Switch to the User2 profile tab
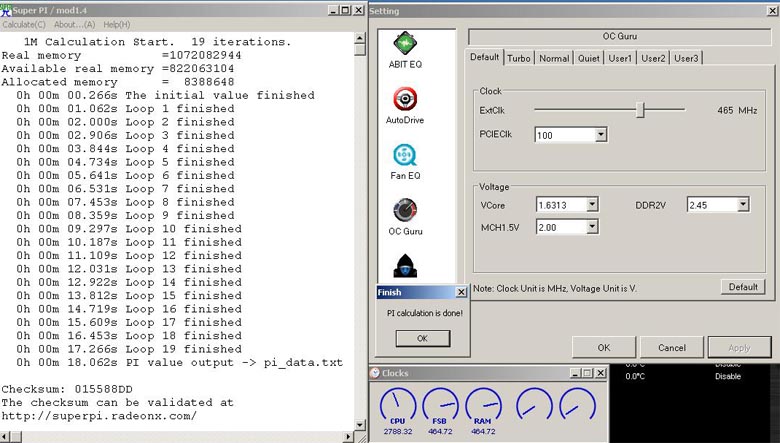 (653, 58)
